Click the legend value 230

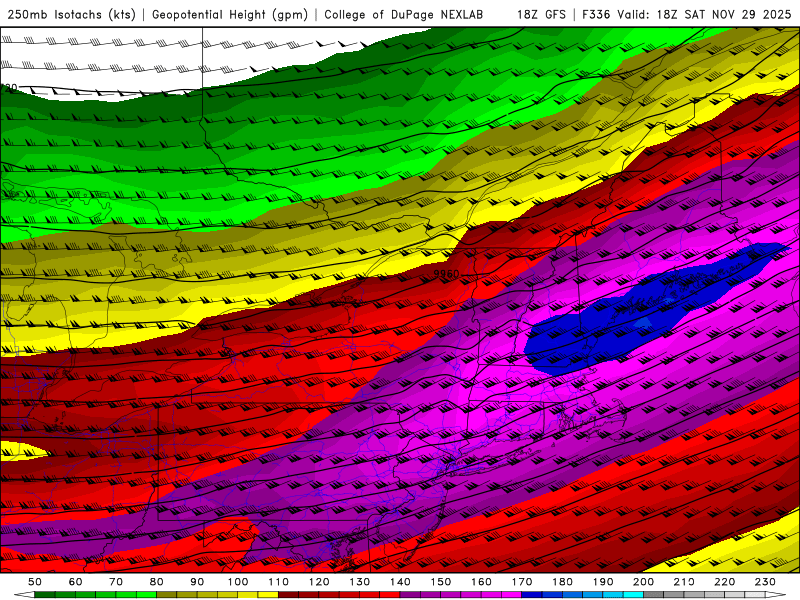click(x=765, y=582)
